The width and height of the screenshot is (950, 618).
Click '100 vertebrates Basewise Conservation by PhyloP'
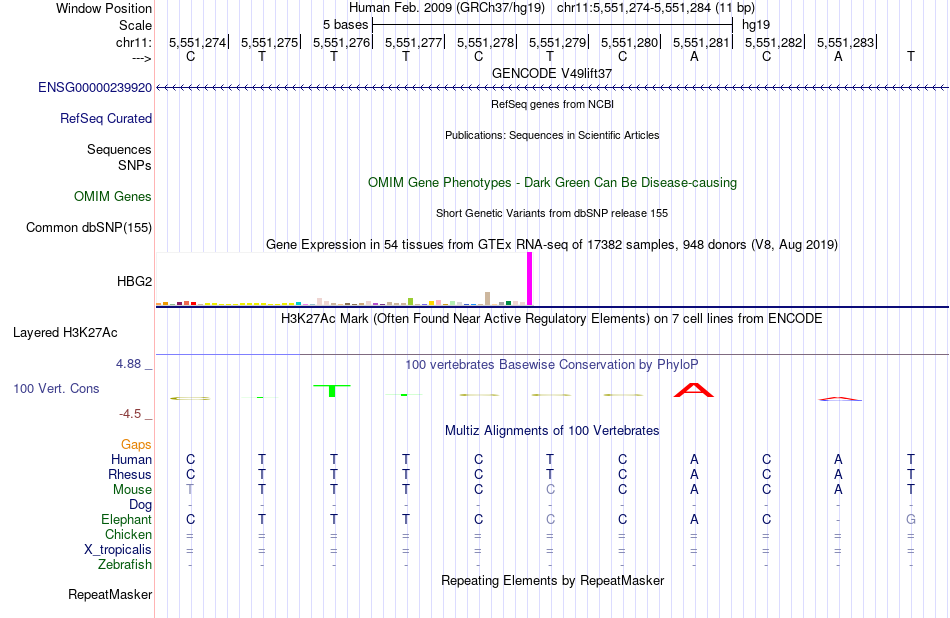pos(552,364)
